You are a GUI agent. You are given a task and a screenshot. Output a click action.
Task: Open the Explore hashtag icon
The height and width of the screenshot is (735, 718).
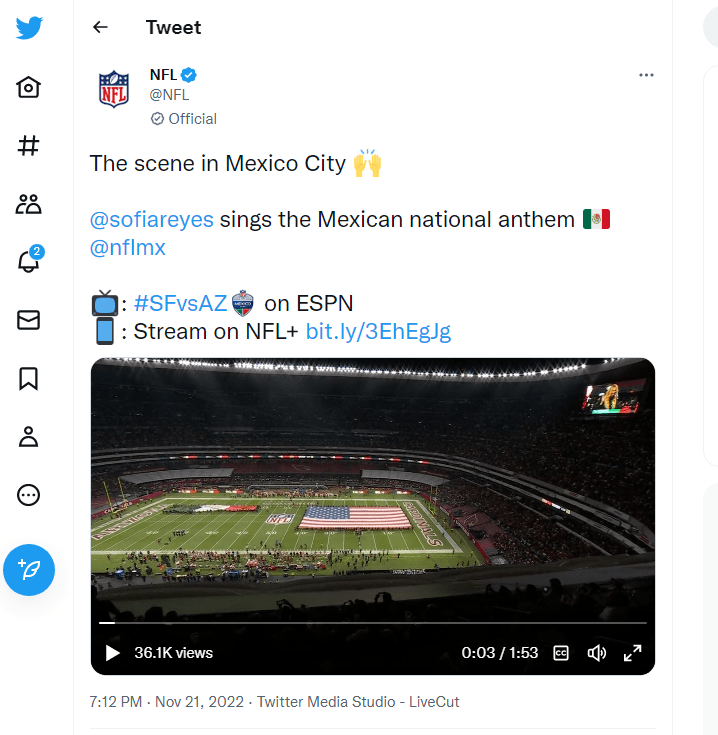(29, 146)
